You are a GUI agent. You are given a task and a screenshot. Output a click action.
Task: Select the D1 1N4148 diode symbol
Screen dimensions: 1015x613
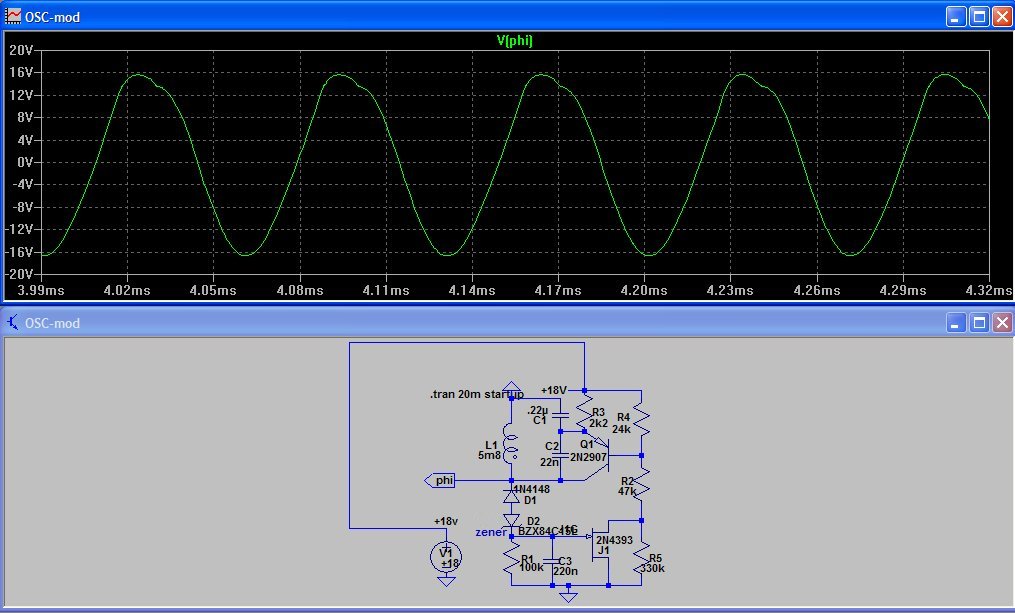511,496
